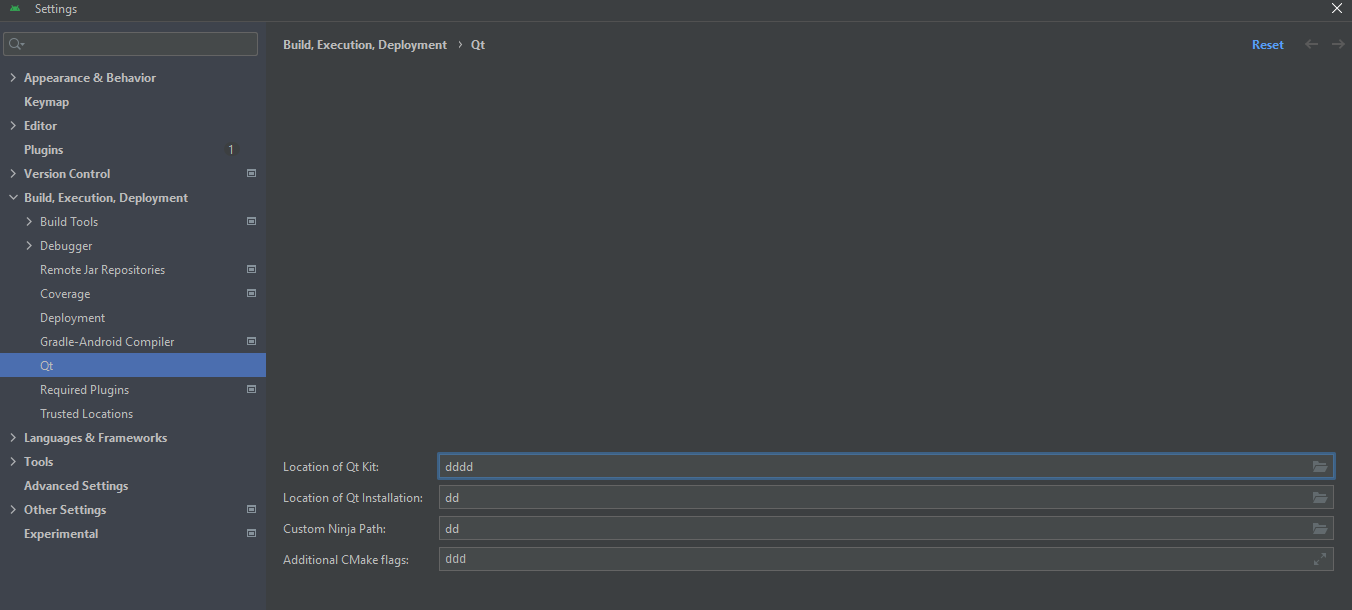Browse for Custom Ninja Path folder

click(x=1320, y=529)
